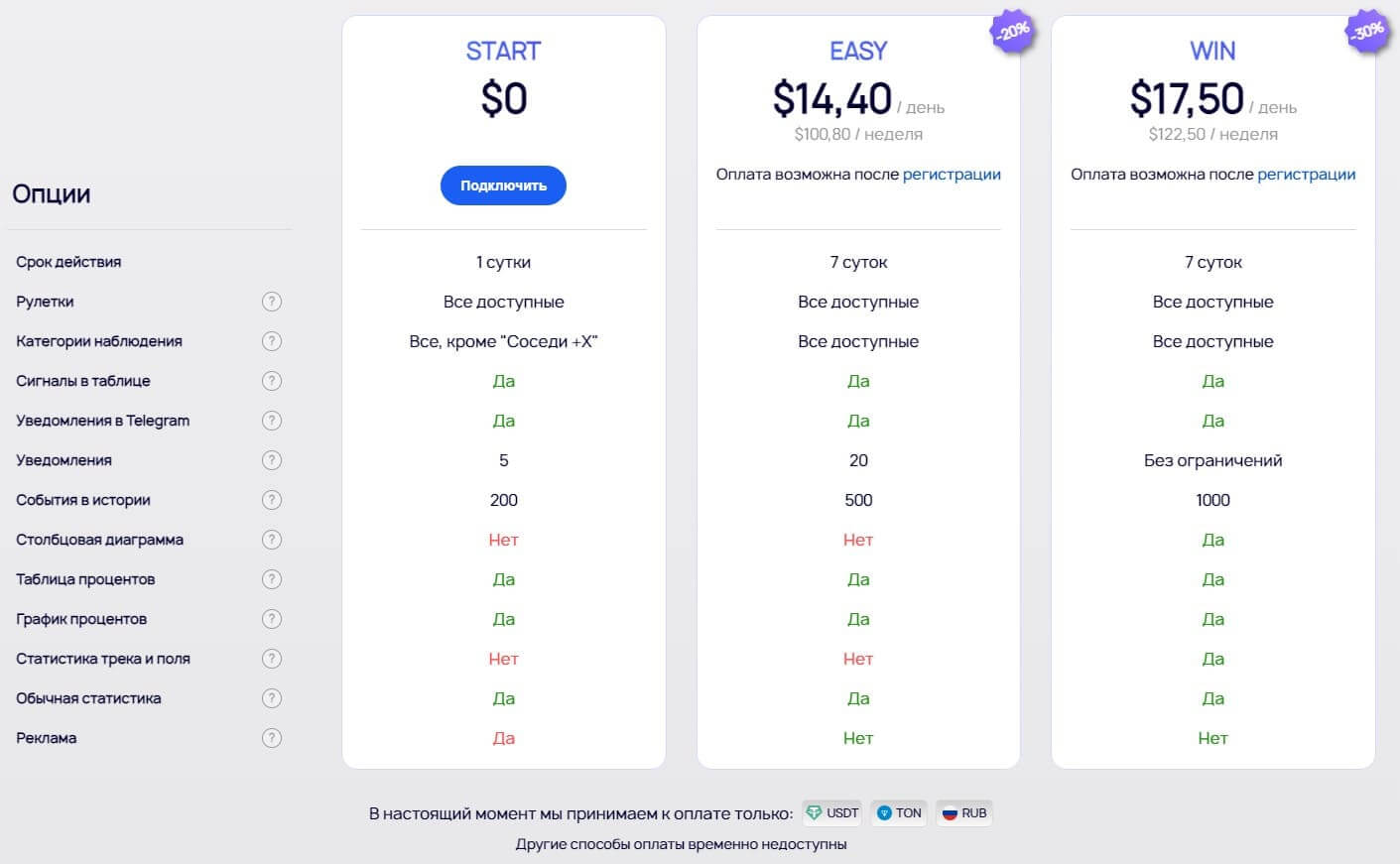Open help icon for События в истории

click(272, 500)
